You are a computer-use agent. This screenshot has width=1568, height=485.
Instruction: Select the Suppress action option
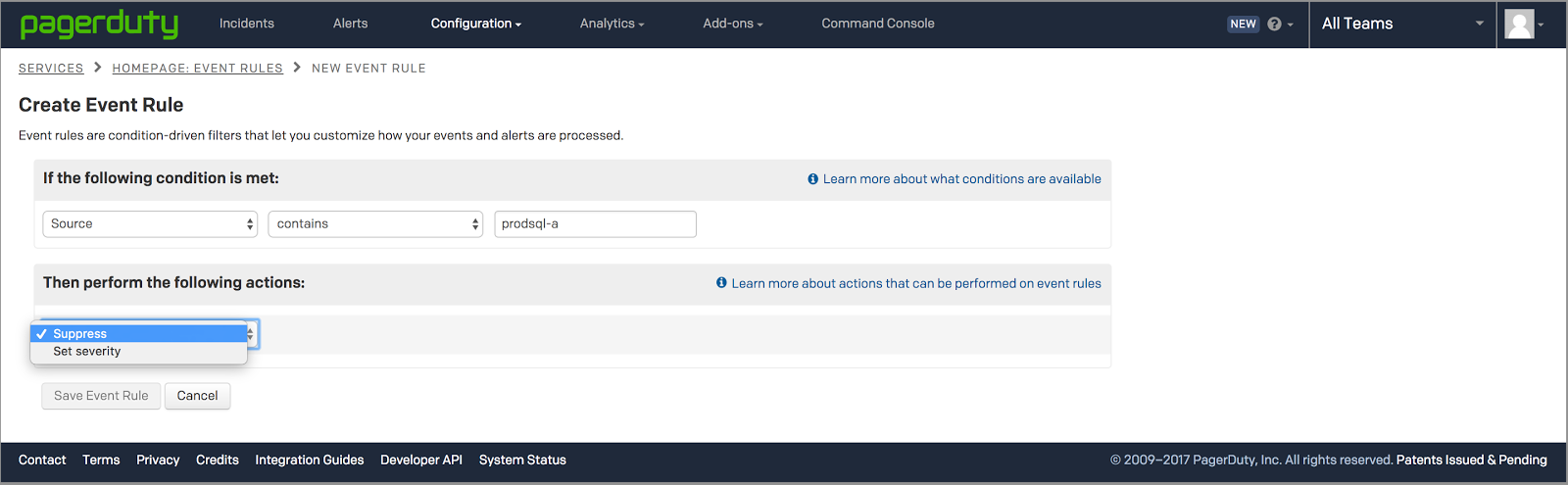80,334
